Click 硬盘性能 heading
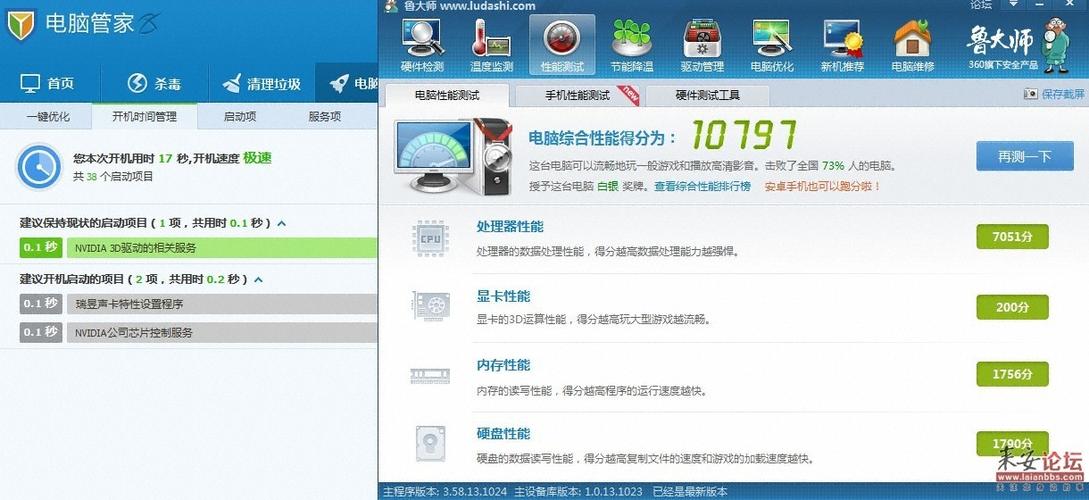The height and width of the screenshot is (500, 1089). [503, 434]
